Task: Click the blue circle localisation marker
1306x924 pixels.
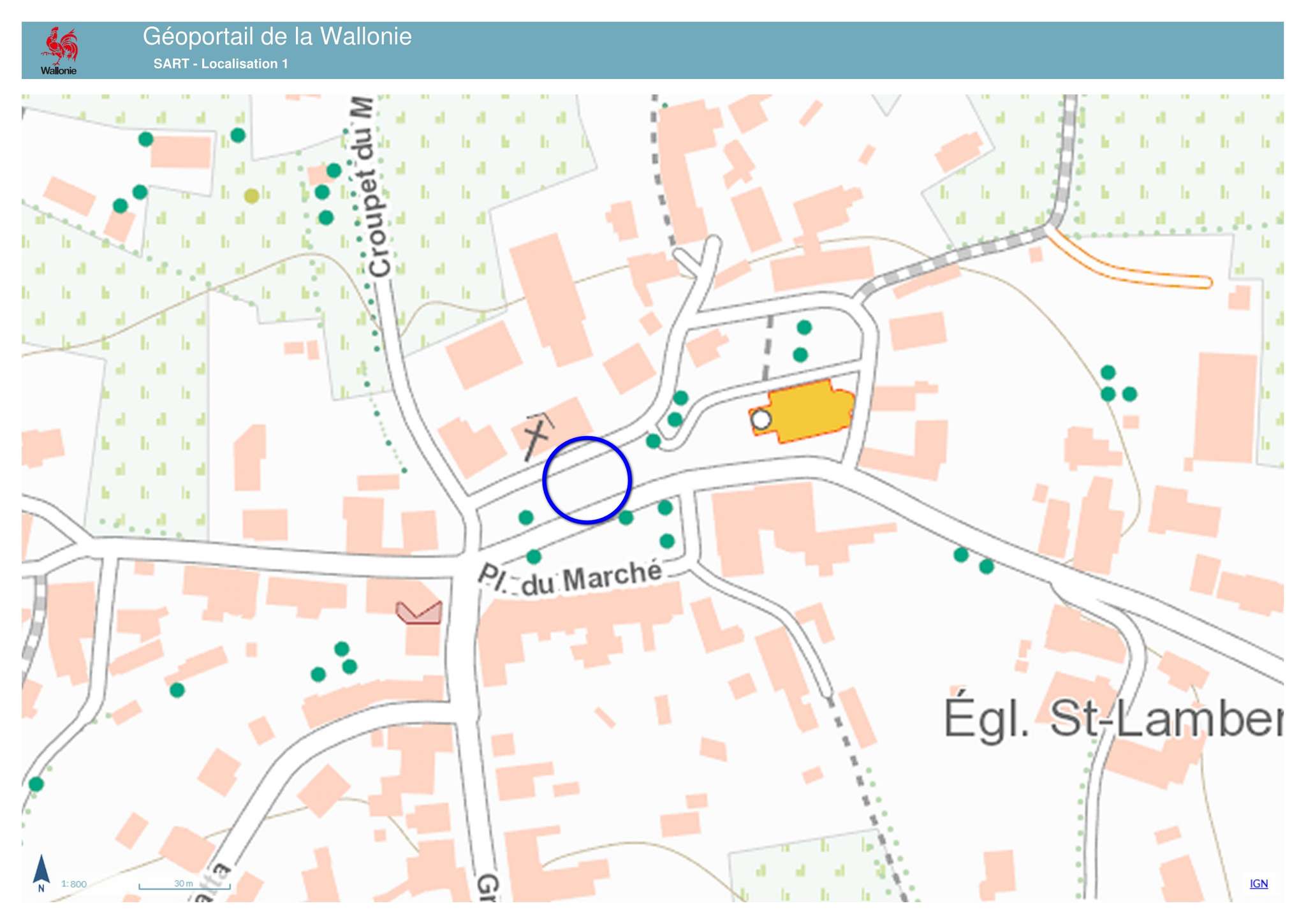Action: [587, 480]
